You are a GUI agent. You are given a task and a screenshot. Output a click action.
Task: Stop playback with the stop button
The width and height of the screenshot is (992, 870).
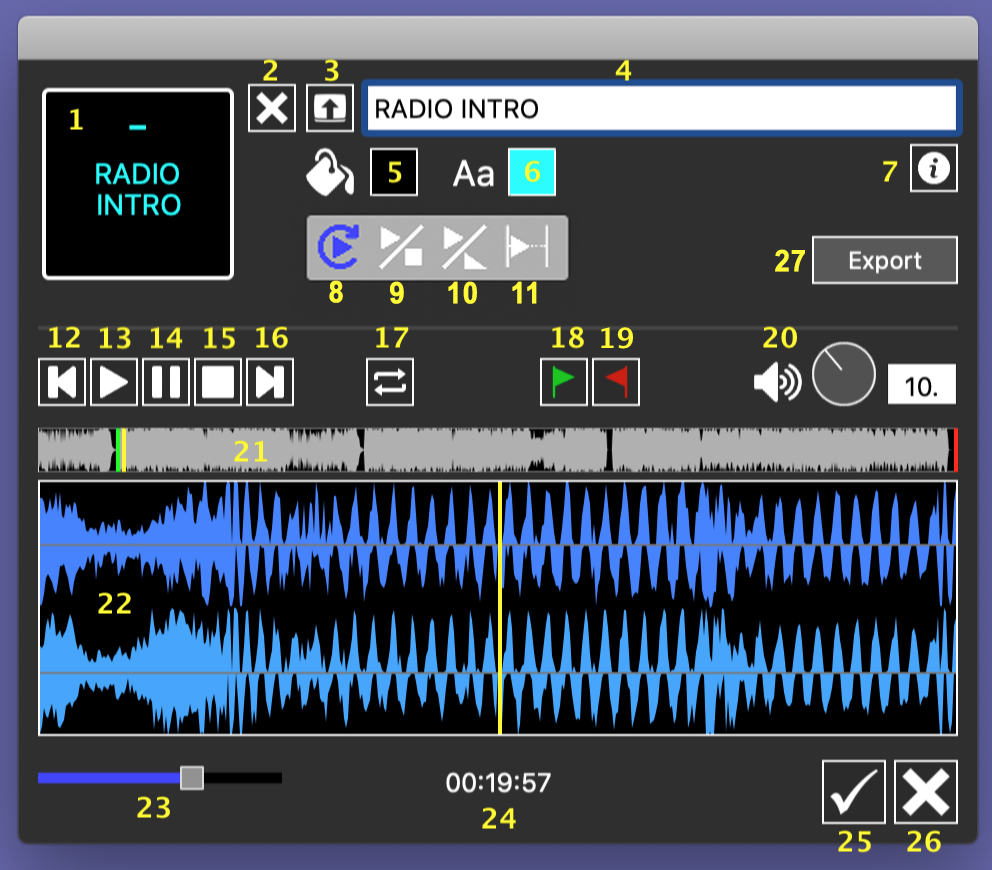[218, 382]
